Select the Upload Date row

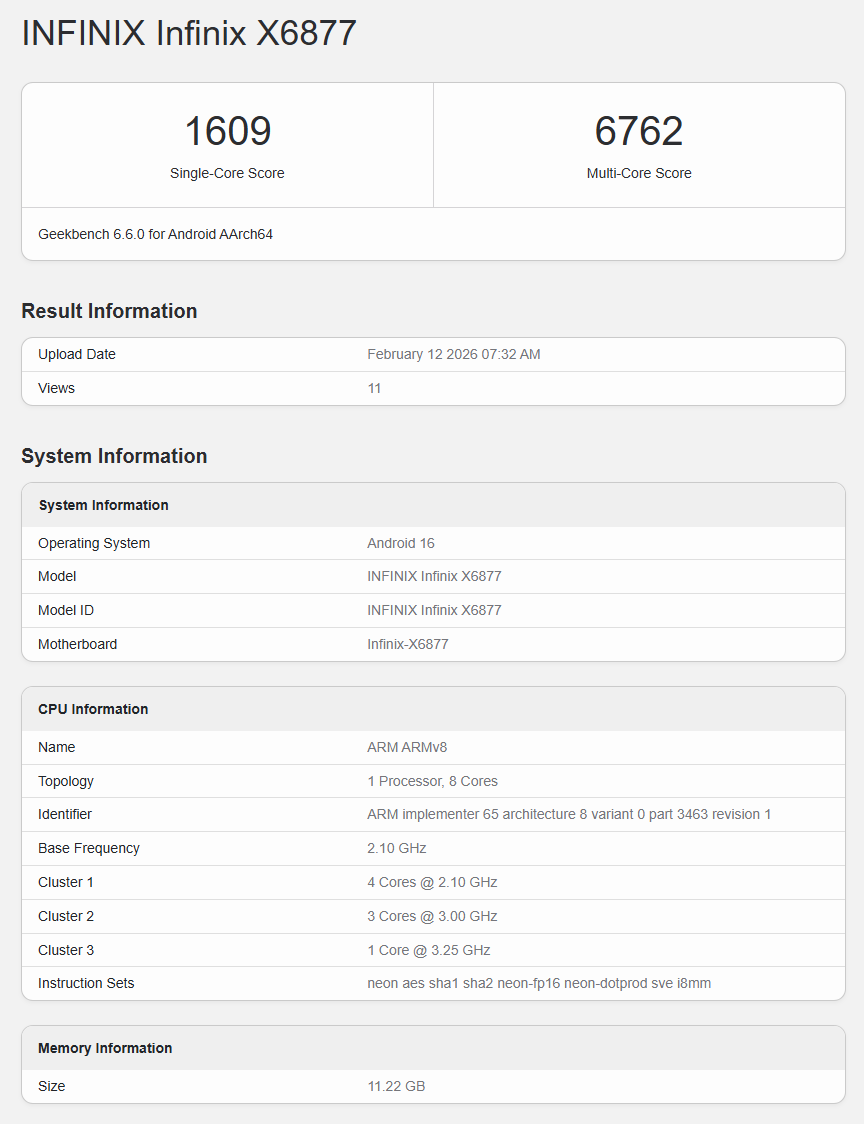tap(433, 354)
